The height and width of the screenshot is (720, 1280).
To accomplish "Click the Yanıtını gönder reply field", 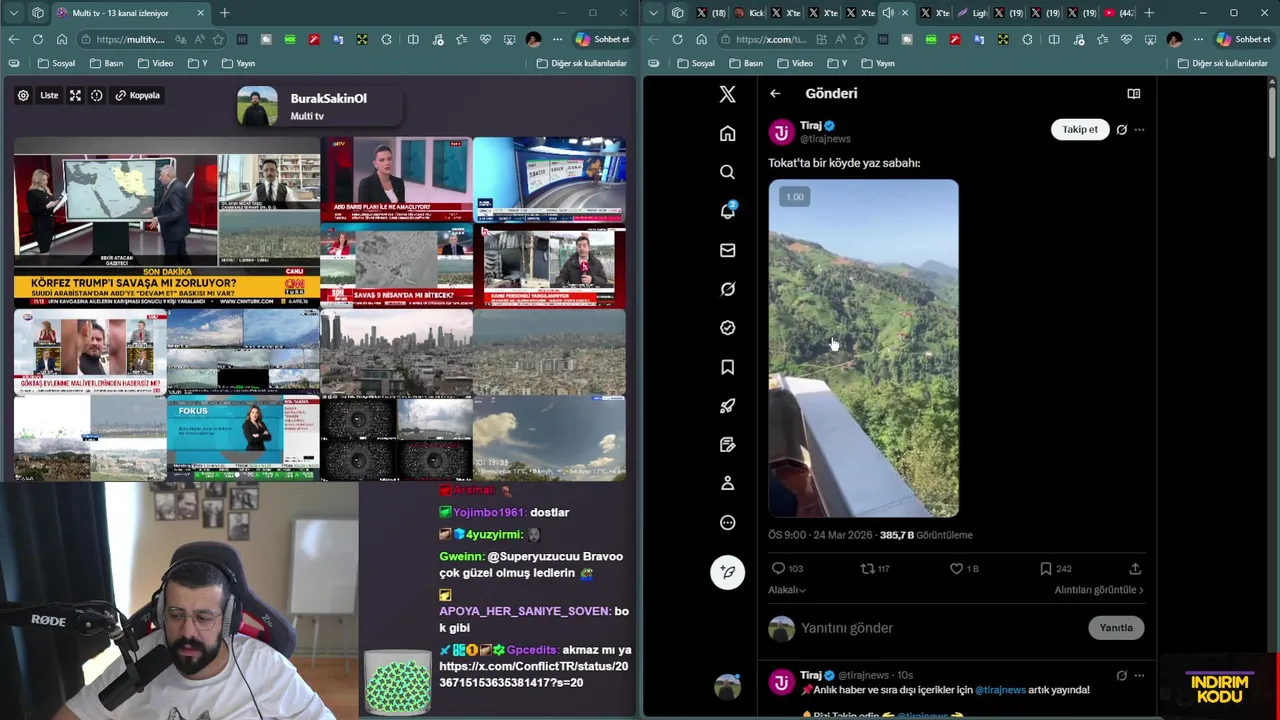I will (x=940, y=628).
